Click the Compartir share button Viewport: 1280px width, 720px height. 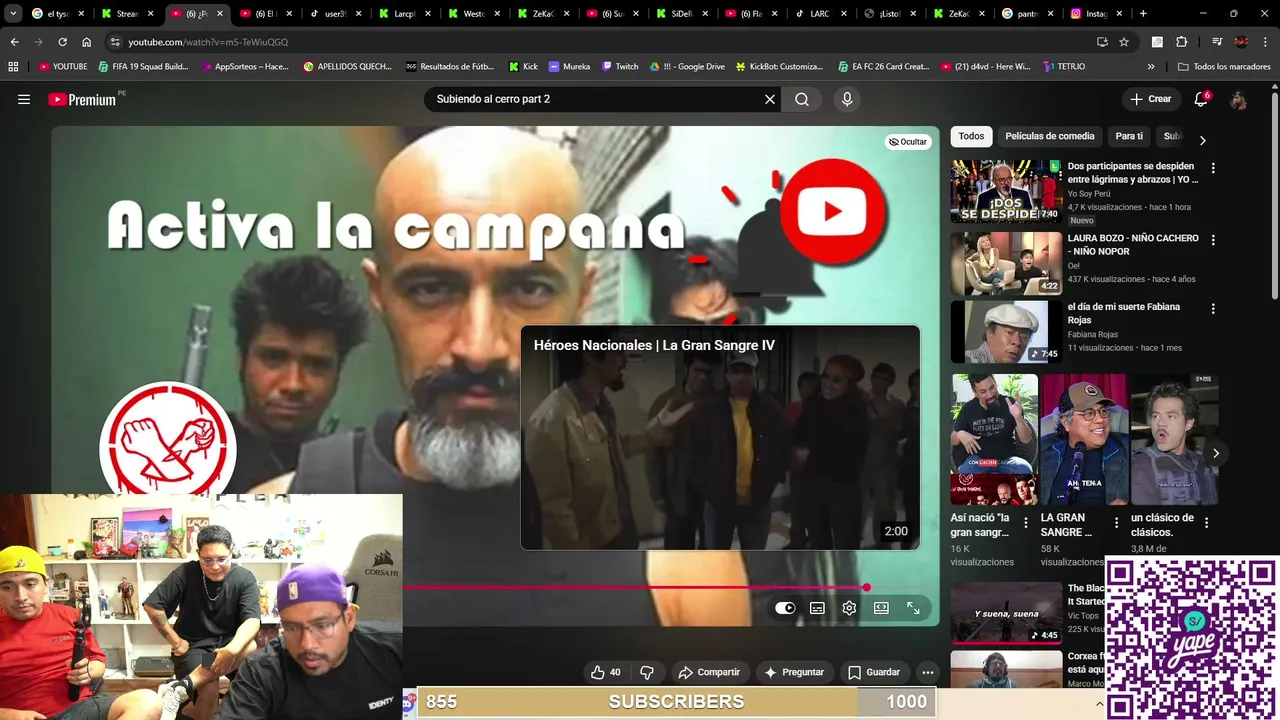pos(709,672)
